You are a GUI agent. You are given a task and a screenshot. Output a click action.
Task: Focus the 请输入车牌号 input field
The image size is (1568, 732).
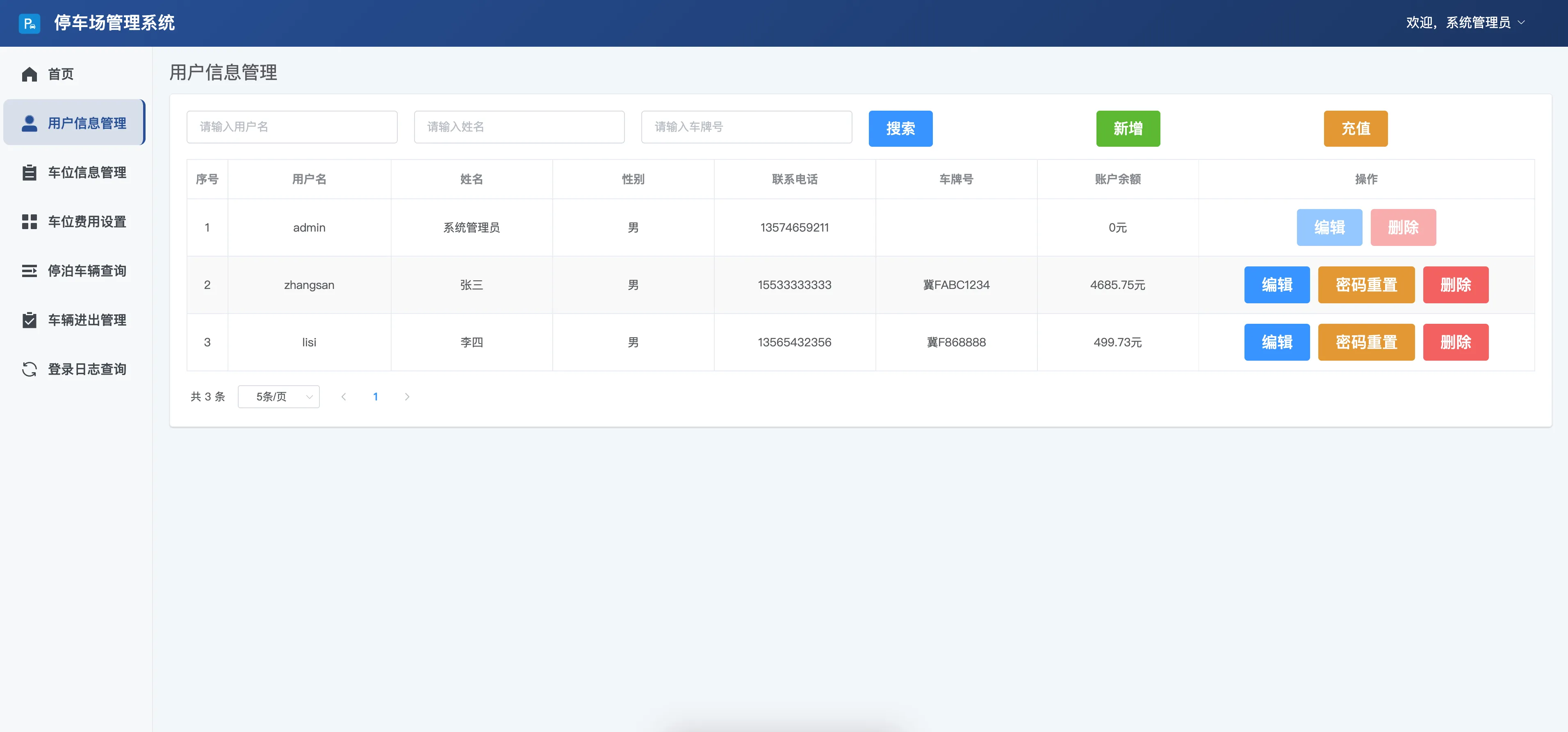click(x=746, y=127)
